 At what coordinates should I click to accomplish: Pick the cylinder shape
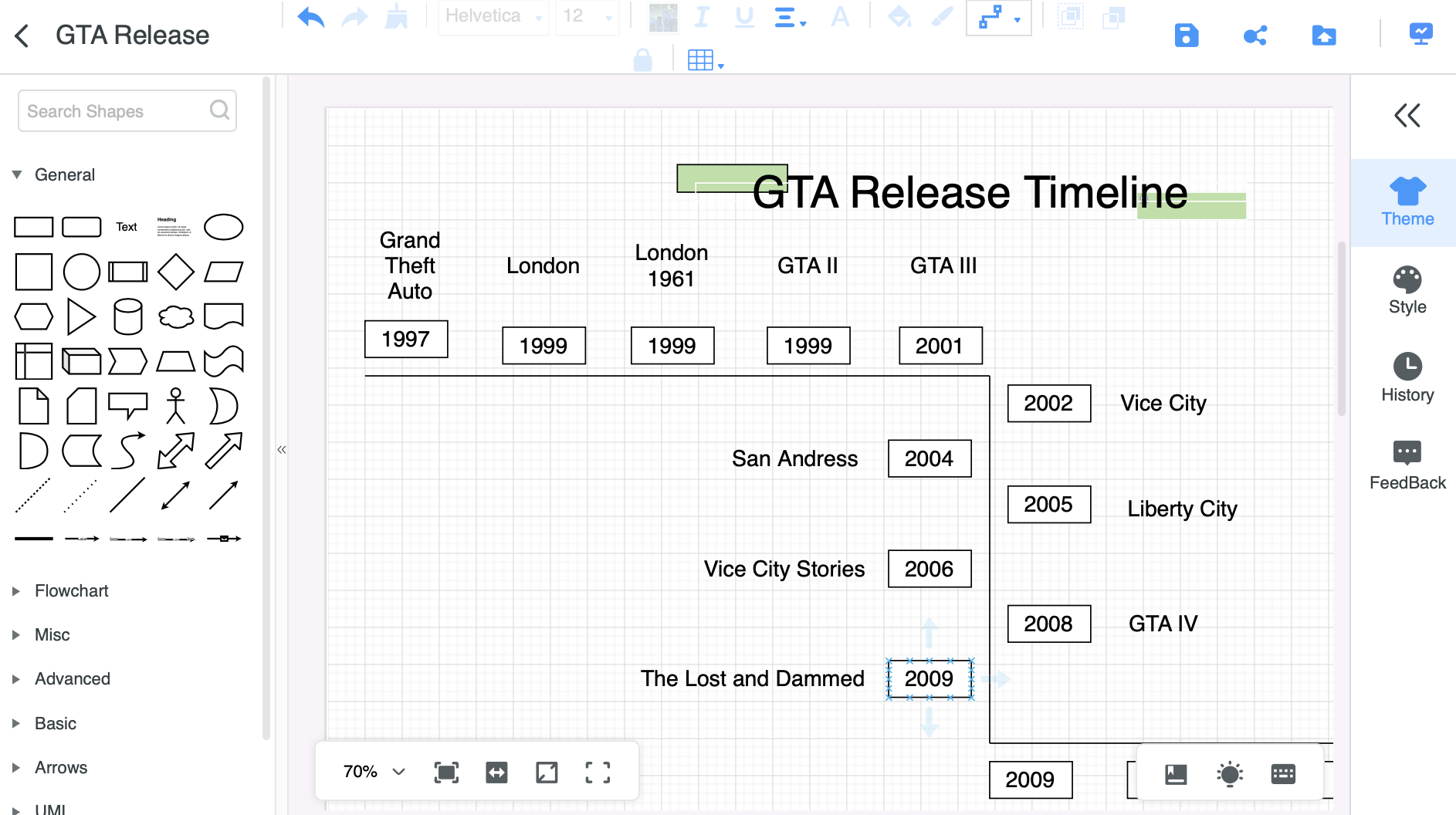pos(128,316)
